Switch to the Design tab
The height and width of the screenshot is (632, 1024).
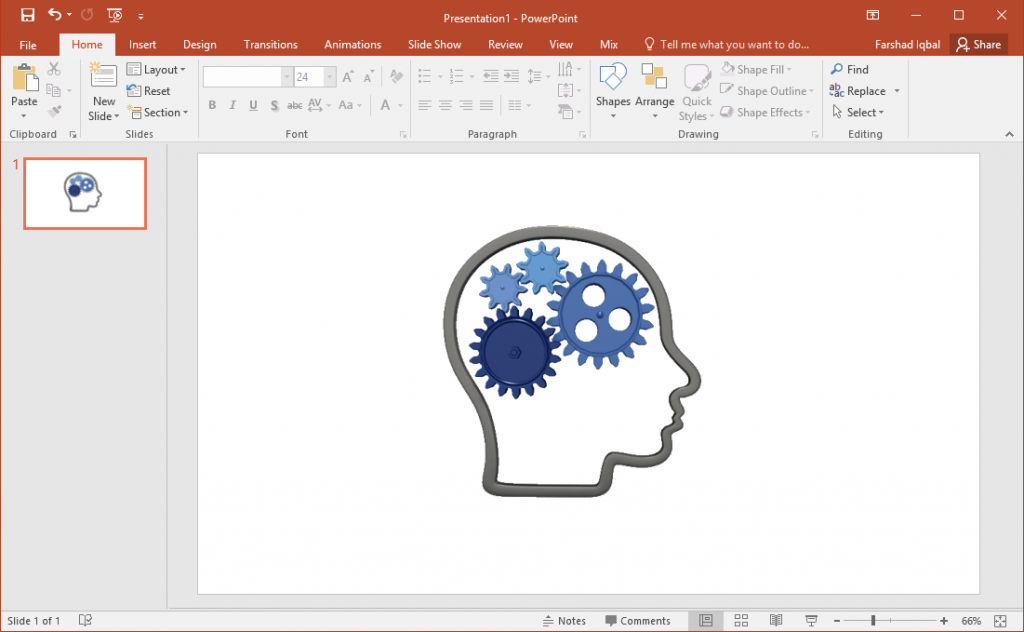click(x=199, y=44)
